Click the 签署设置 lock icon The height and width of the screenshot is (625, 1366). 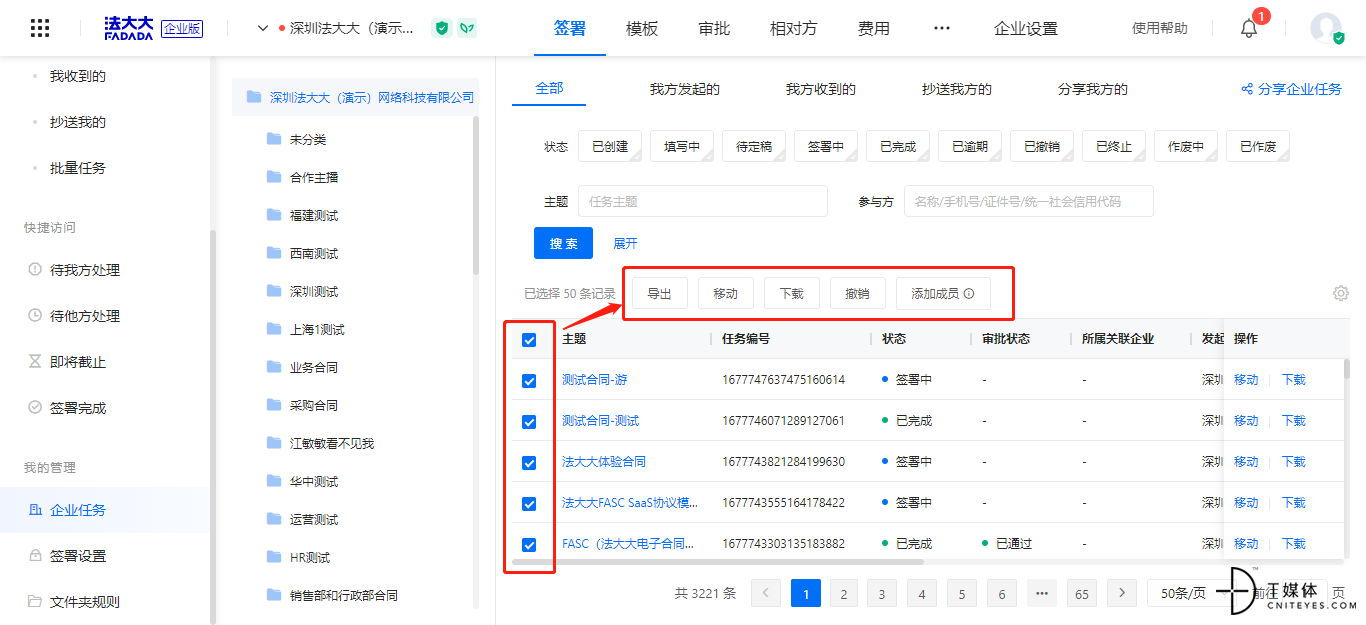pyautogui.click(x=35, y=556)
